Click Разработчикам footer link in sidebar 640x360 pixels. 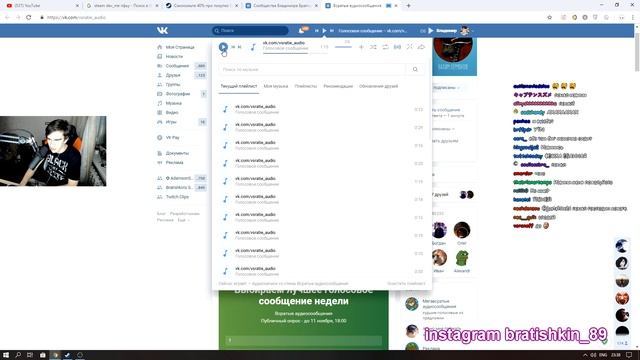(x=185, y=214)
